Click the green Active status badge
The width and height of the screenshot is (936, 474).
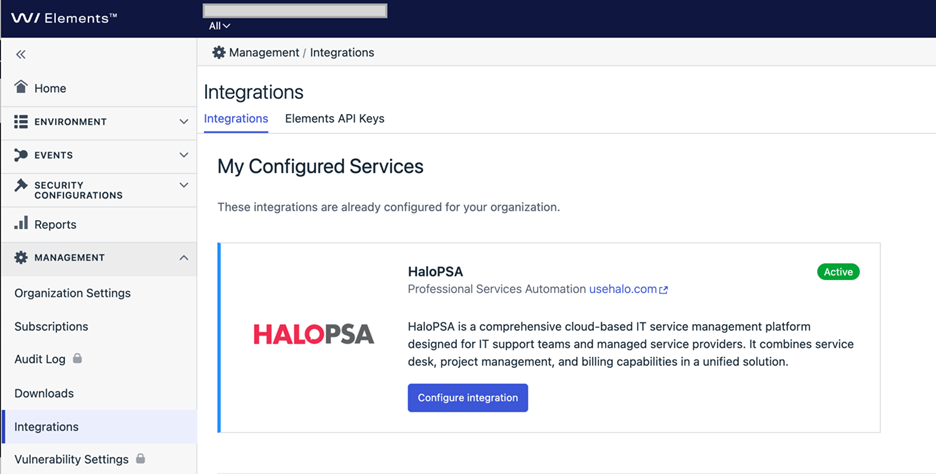click(x=838, y=272)
